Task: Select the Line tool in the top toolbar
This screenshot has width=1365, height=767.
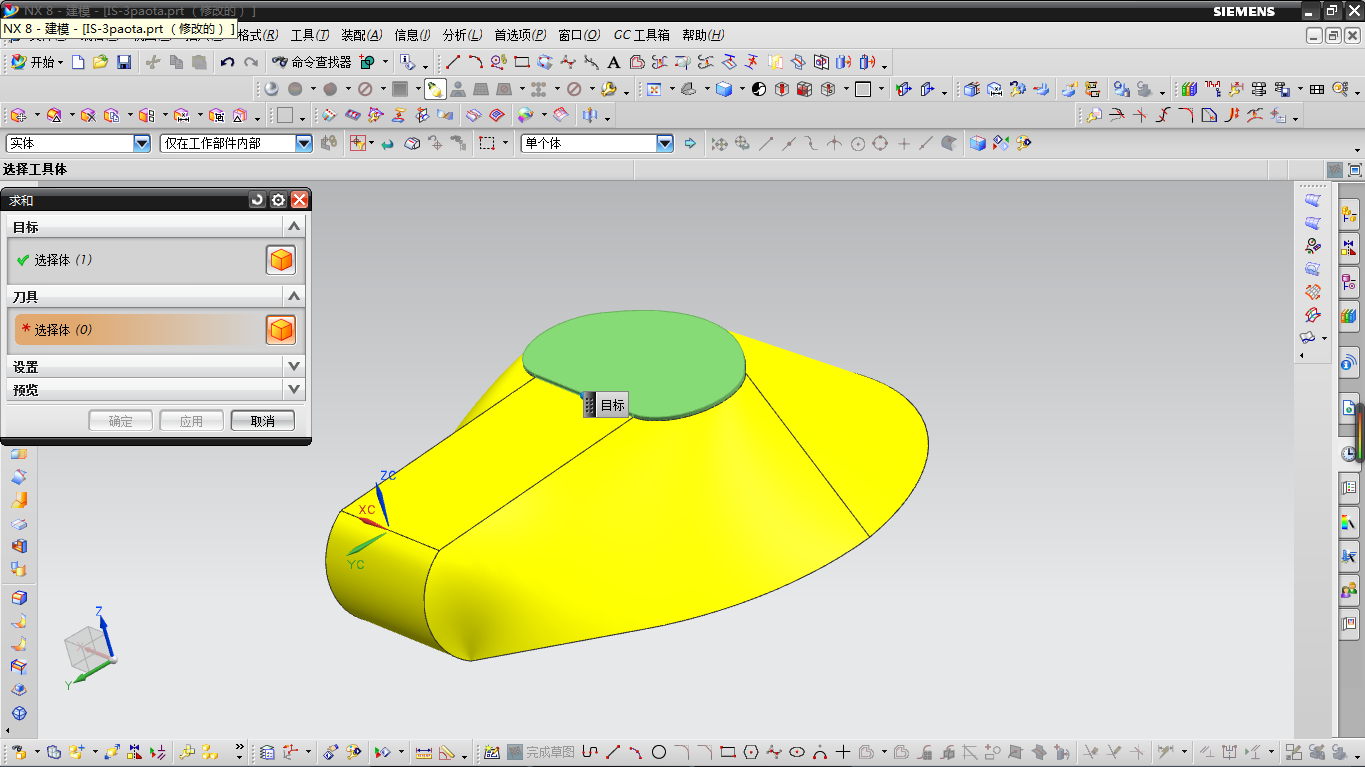Action: (453, 62)
